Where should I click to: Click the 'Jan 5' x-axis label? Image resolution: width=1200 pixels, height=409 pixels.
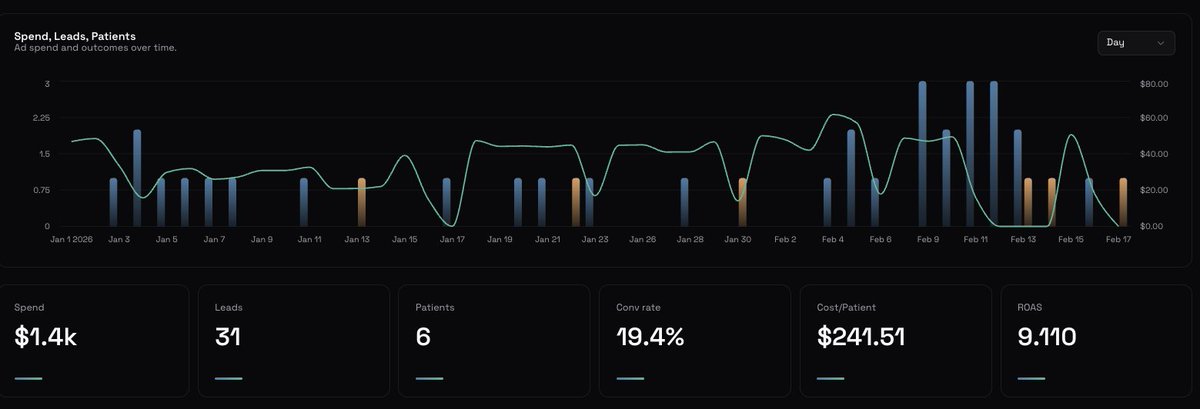[x=166, y=240]
